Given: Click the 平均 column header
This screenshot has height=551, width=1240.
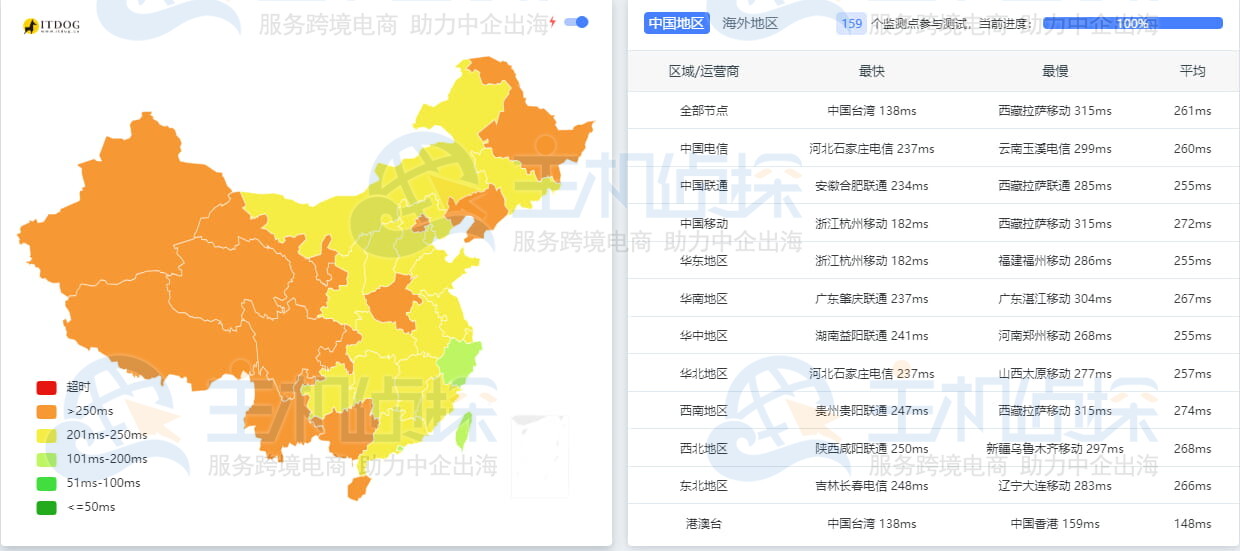Looking at the screenshot, I should (x=1192, y=71).
